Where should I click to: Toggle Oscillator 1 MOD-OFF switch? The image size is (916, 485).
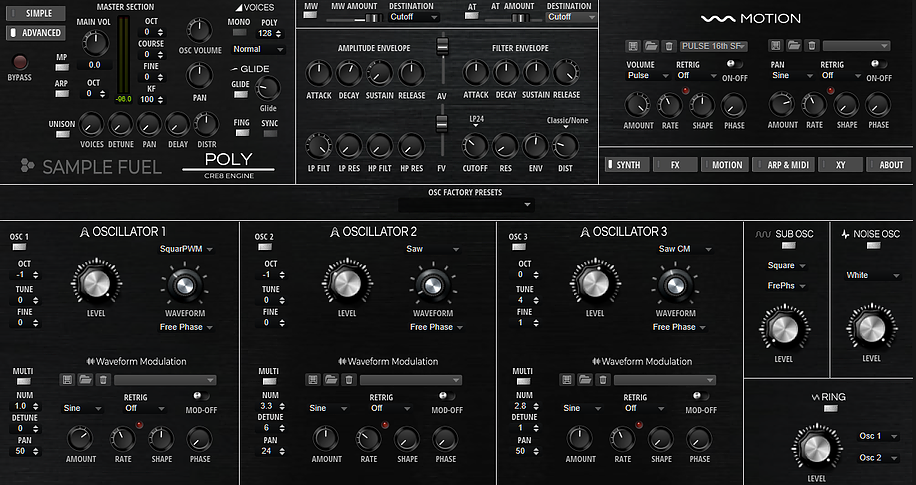tap(202, 396)
